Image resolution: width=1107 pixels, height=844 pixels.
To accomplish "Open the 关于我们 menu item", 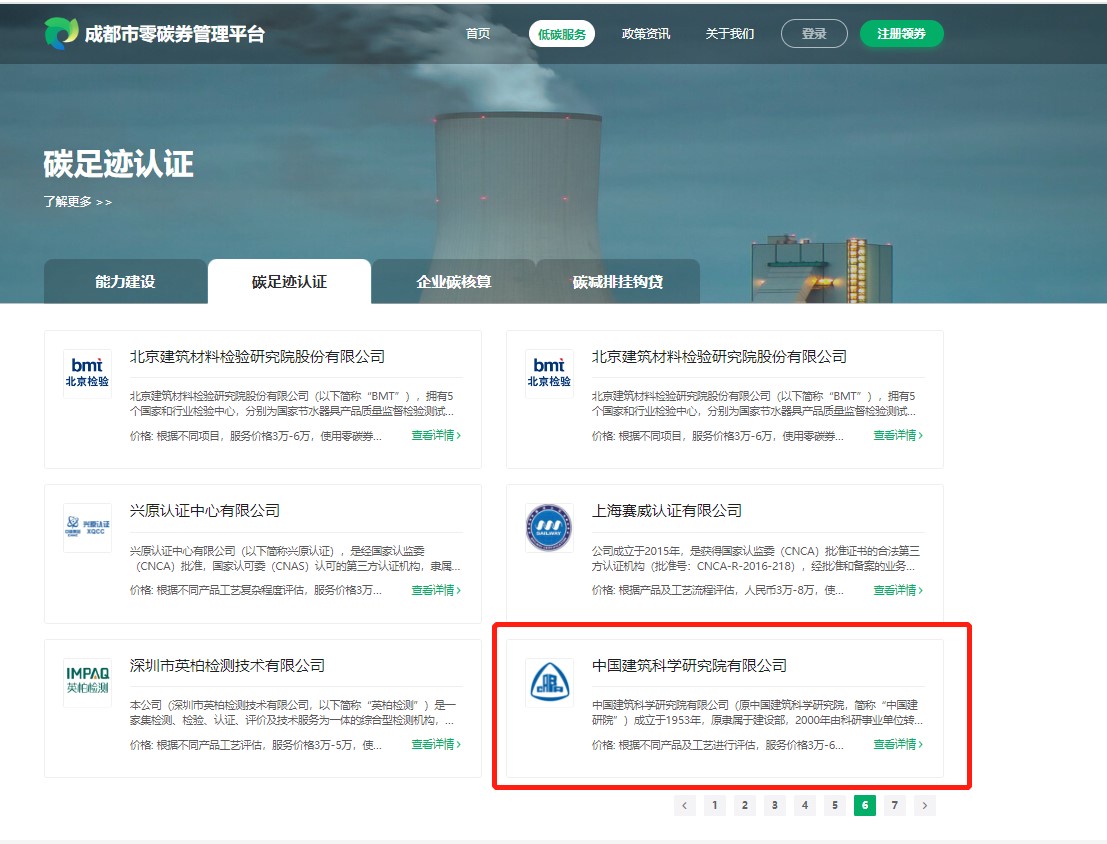I will (x=730, y=34).
